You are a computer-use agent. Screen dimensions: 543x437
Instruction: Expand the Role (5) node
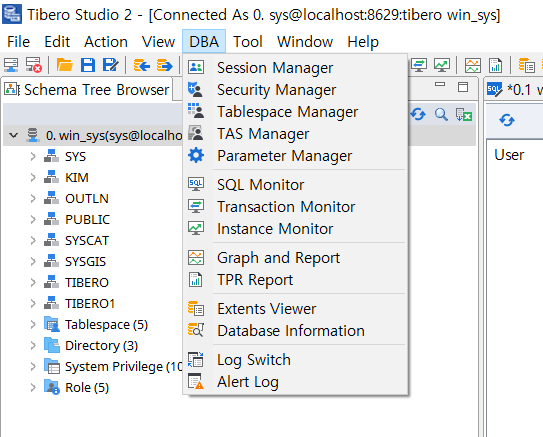click(33, 387)
